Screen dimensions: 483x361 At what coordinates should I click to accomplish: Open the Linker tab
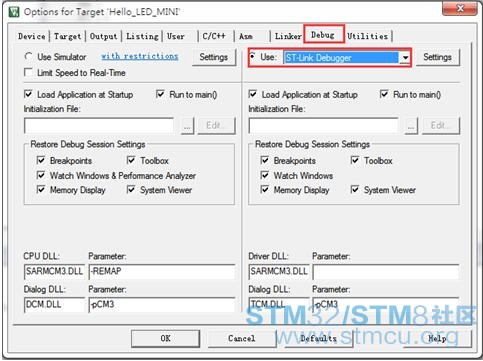pos(288,36)
